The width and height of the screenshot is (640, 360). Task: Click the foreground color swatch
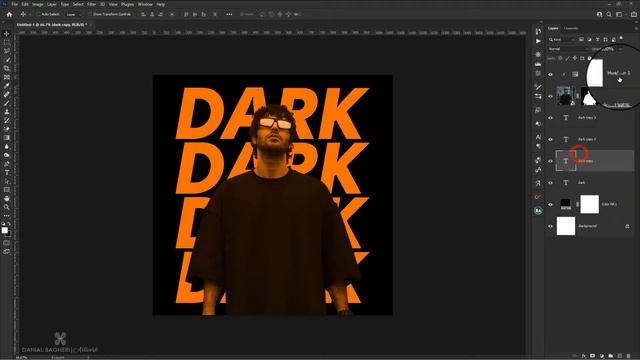click(5, 230)
